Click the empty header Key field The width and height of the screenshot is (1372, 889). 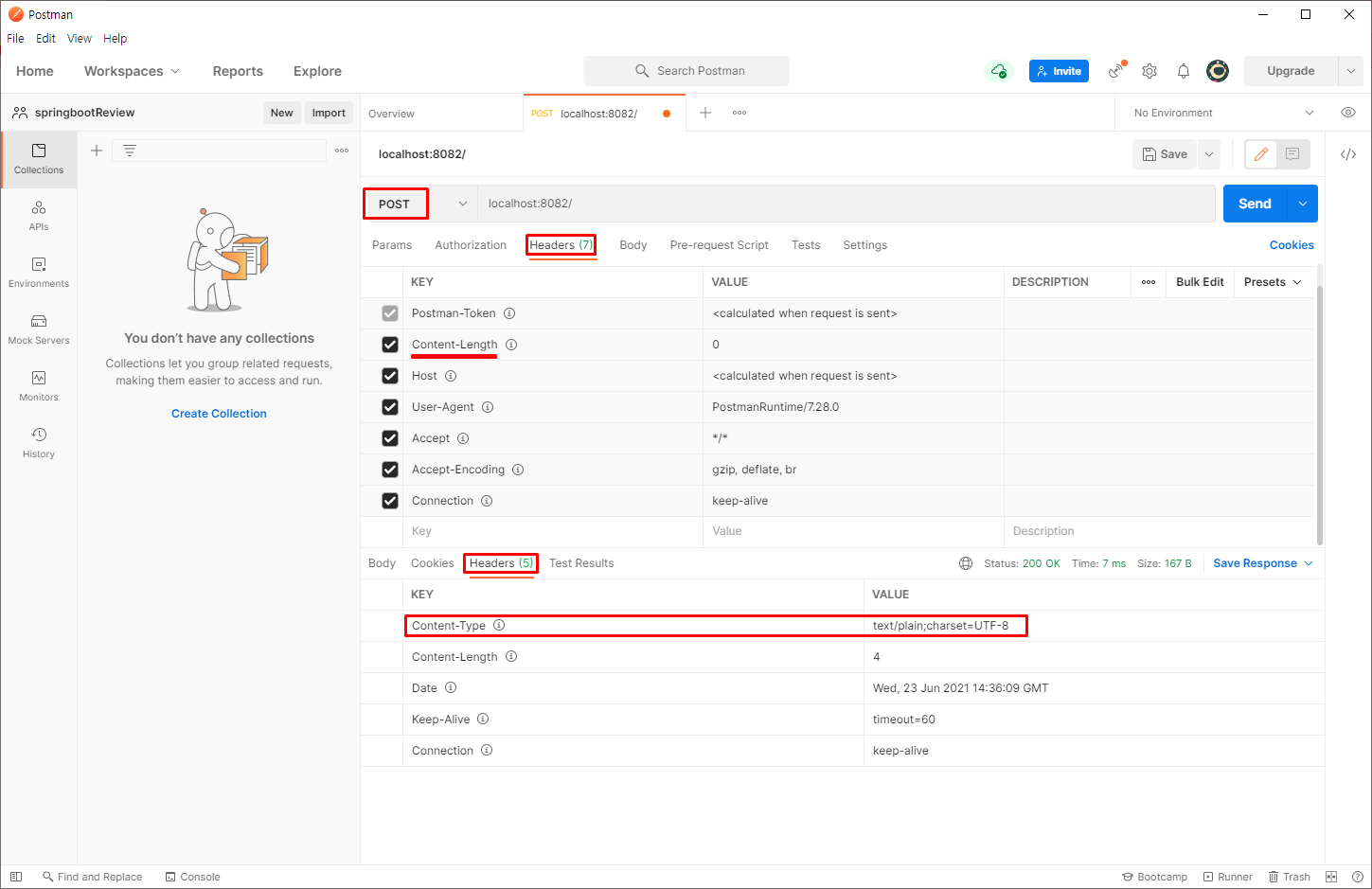[553, 531]
